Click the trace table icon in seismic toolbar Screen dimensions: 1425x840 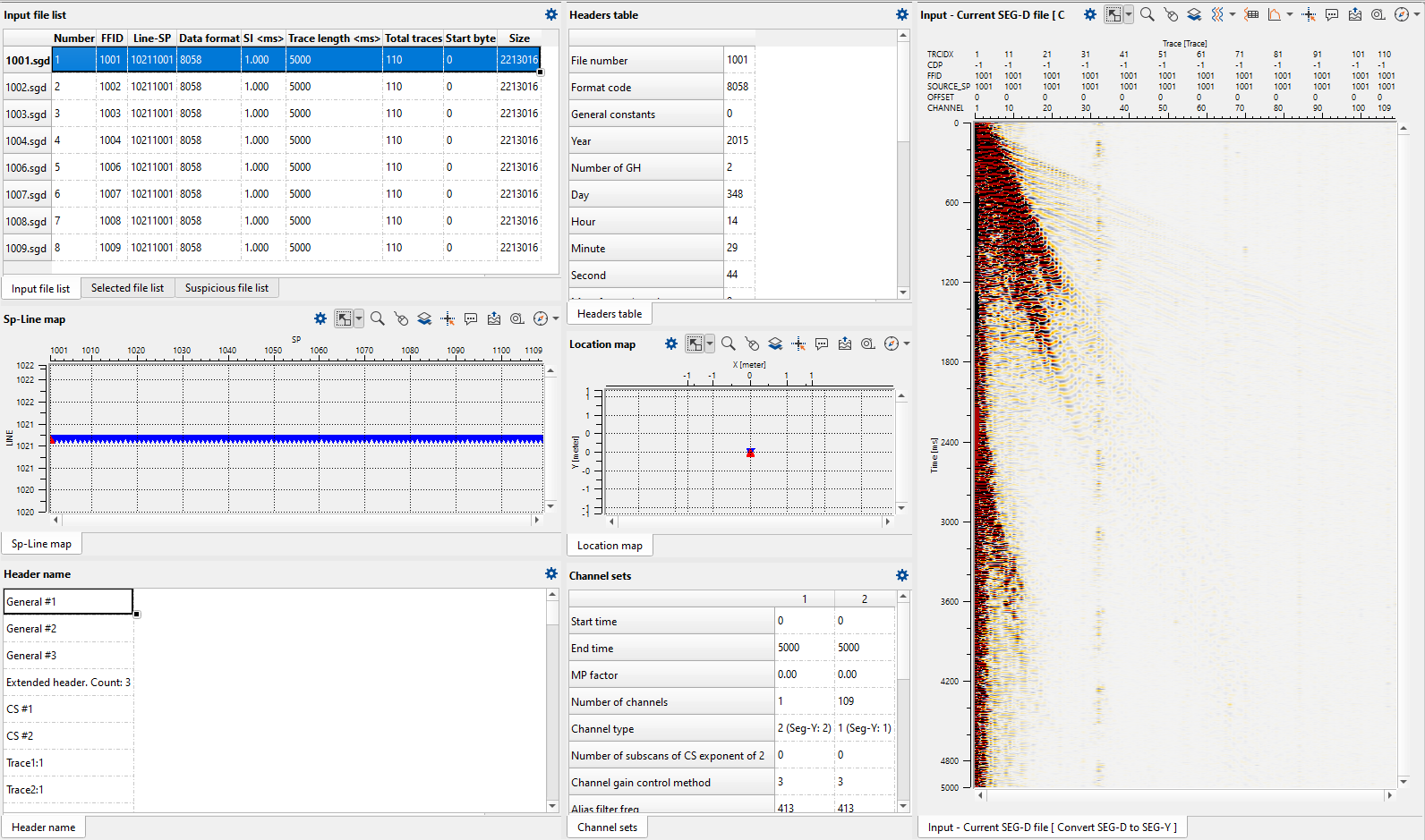coord(1251,14)
